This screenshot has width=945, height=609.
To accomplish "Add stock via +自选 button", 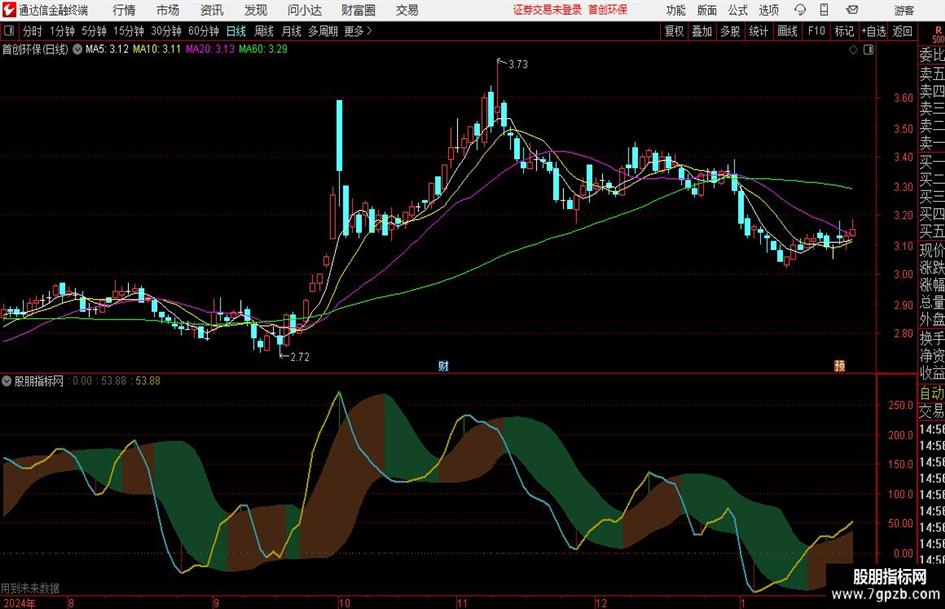I will (874, 31).
